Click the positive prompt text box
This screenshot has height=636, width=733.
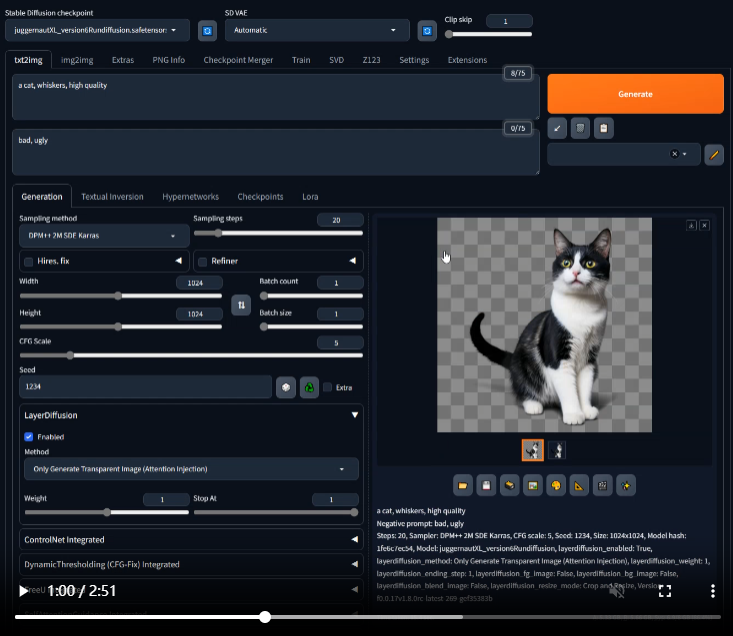[x=276, y=97]
